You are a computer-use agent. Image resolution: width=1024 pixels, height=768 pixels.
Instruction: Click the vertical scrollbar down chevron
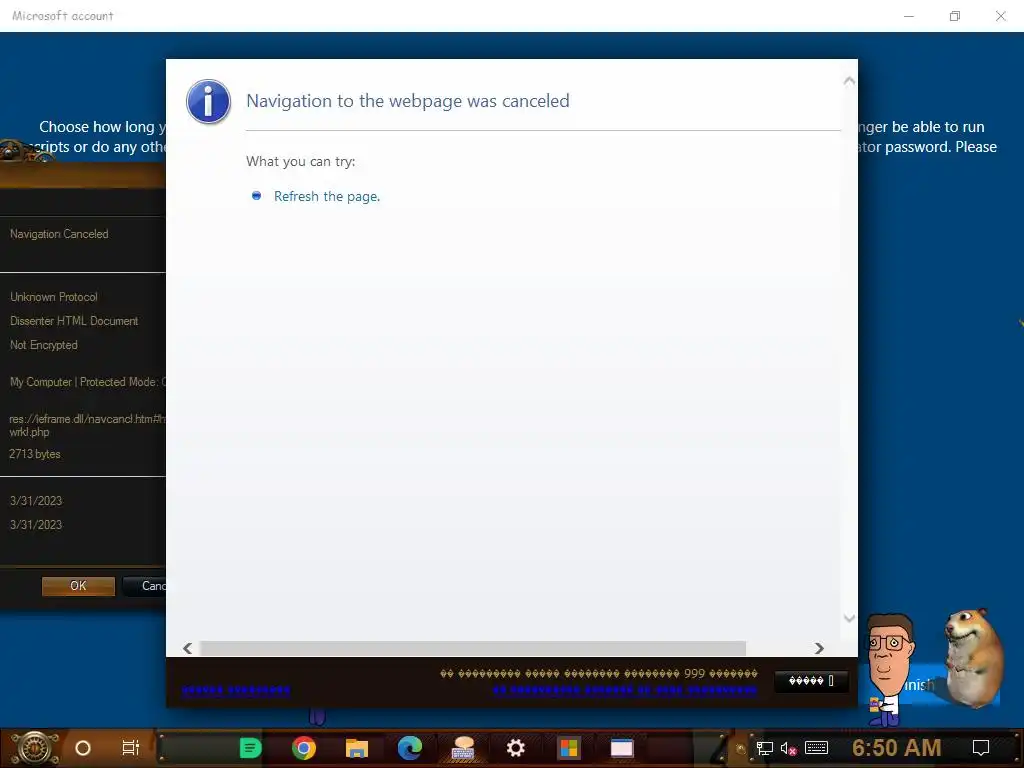point(849,617)
